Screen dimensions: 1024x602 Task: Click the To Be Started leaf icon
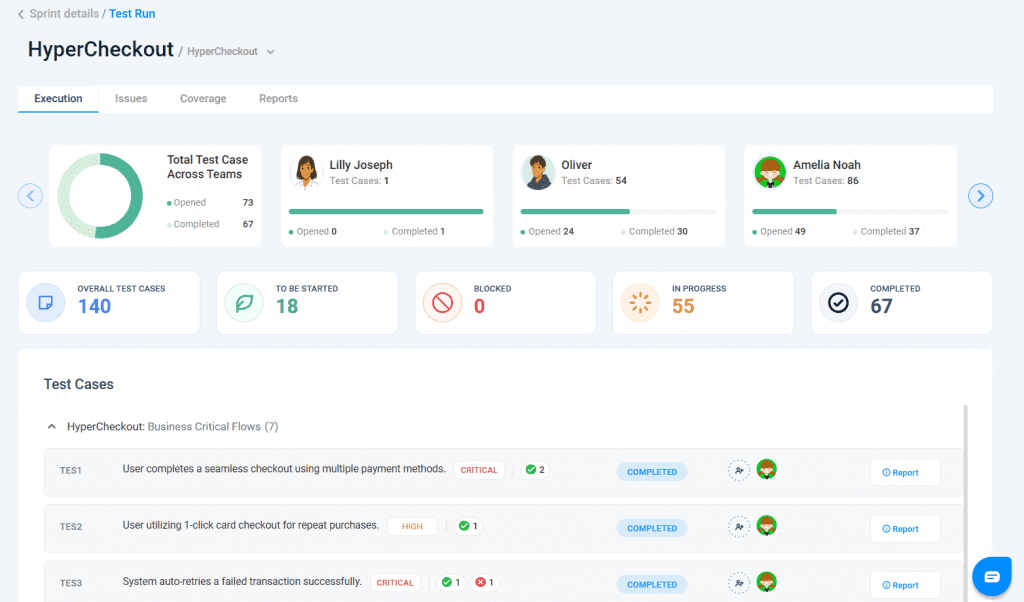pyautogui.click(x=244, y=302)
